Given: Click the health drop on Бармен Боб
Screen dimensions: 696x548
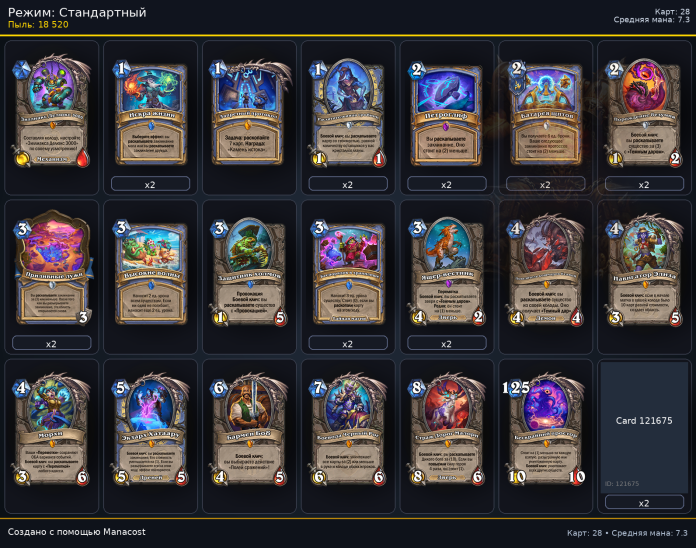Looking at the screenshot, I should click(x=280, y=477).
